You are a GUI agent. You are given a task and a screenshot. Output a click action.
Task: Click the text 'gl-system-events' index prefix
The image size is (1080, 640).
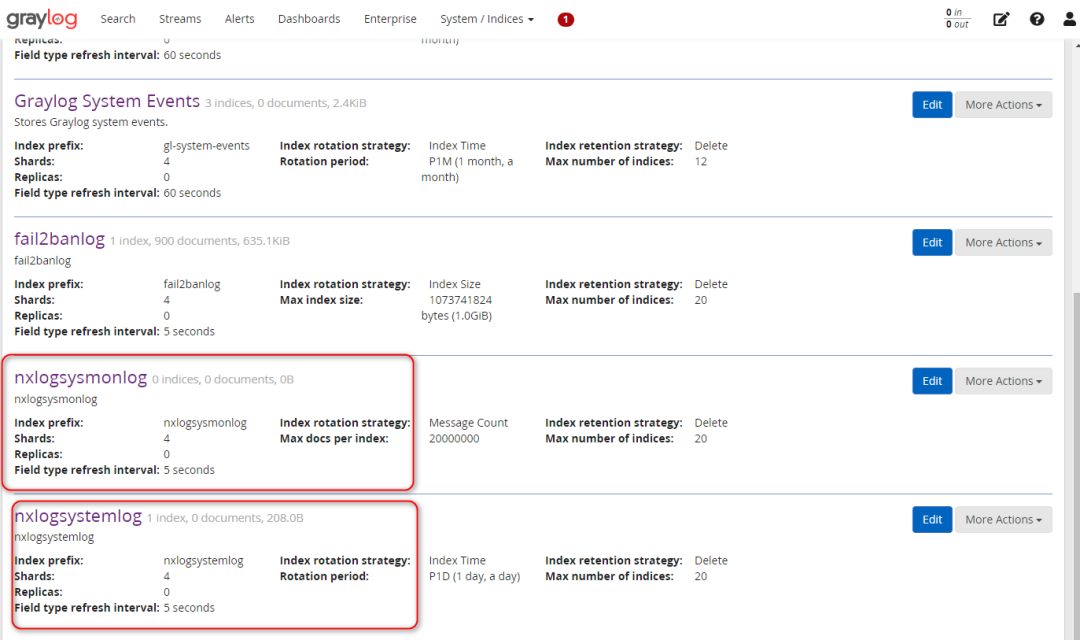(x=207, y=146)
